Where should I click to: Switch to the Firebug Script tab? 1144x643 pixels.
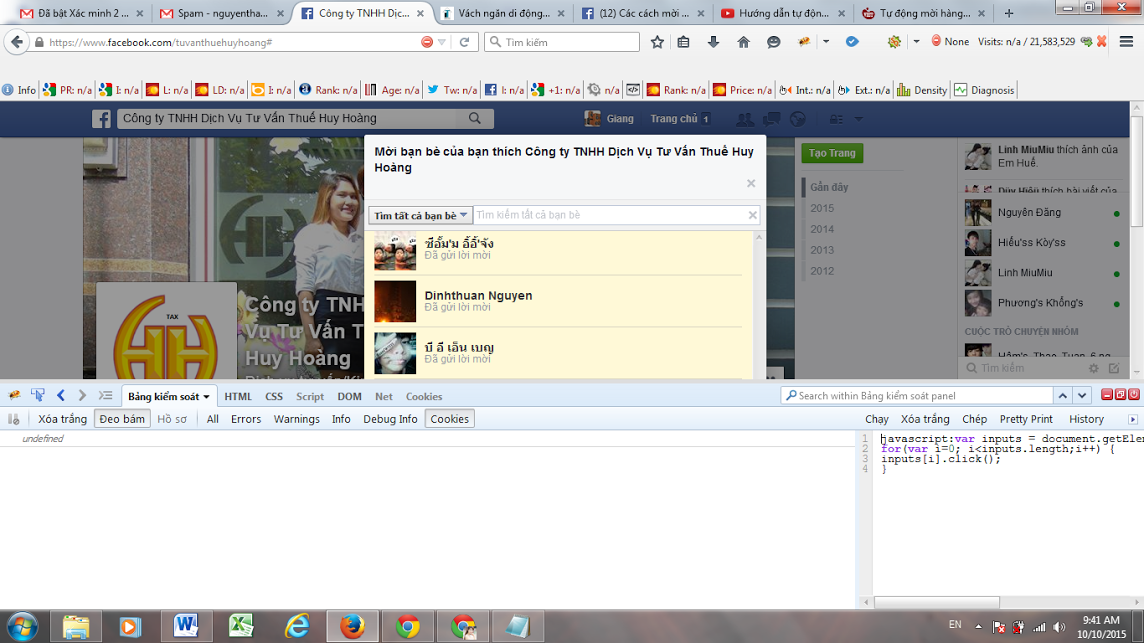tap(309, 396)
